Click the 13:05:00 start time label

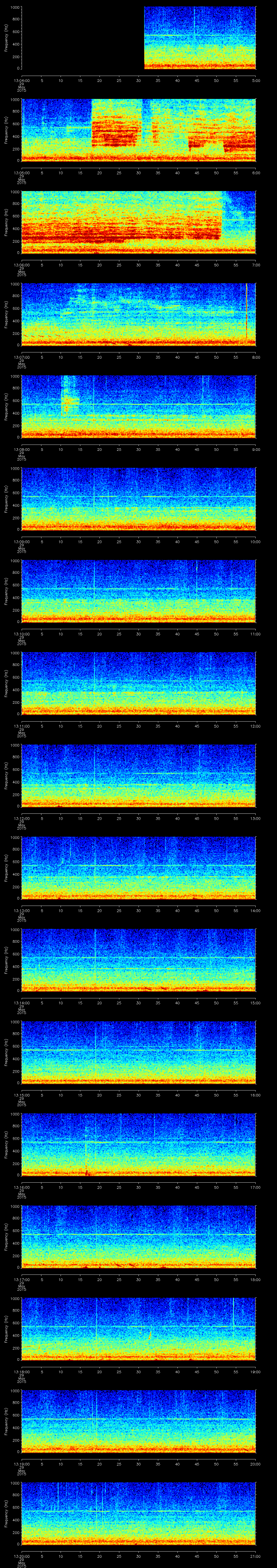click(21, 173)
